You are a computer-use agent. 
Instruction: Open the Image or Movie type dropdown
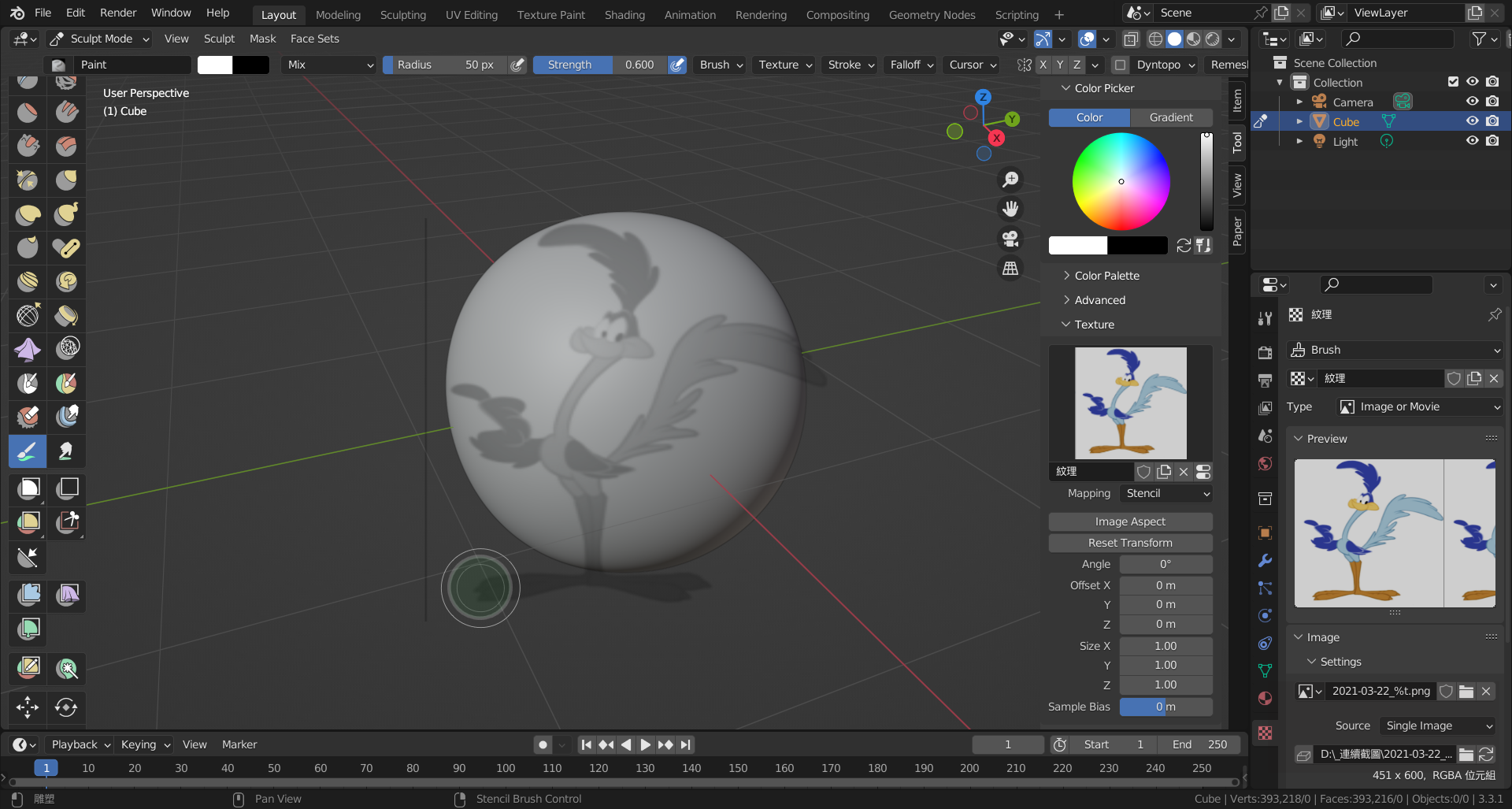pyautogui.click(x=1420, y=406)
